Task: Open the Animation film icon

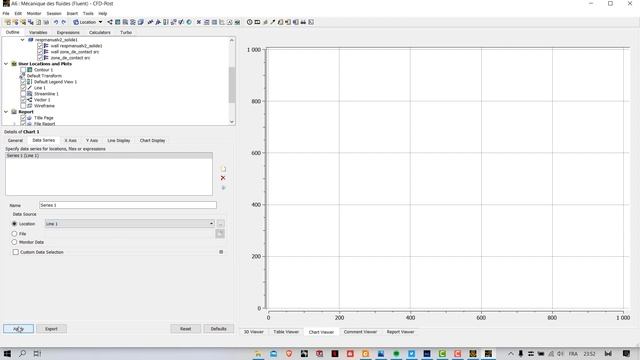Action: click(257, 22)
